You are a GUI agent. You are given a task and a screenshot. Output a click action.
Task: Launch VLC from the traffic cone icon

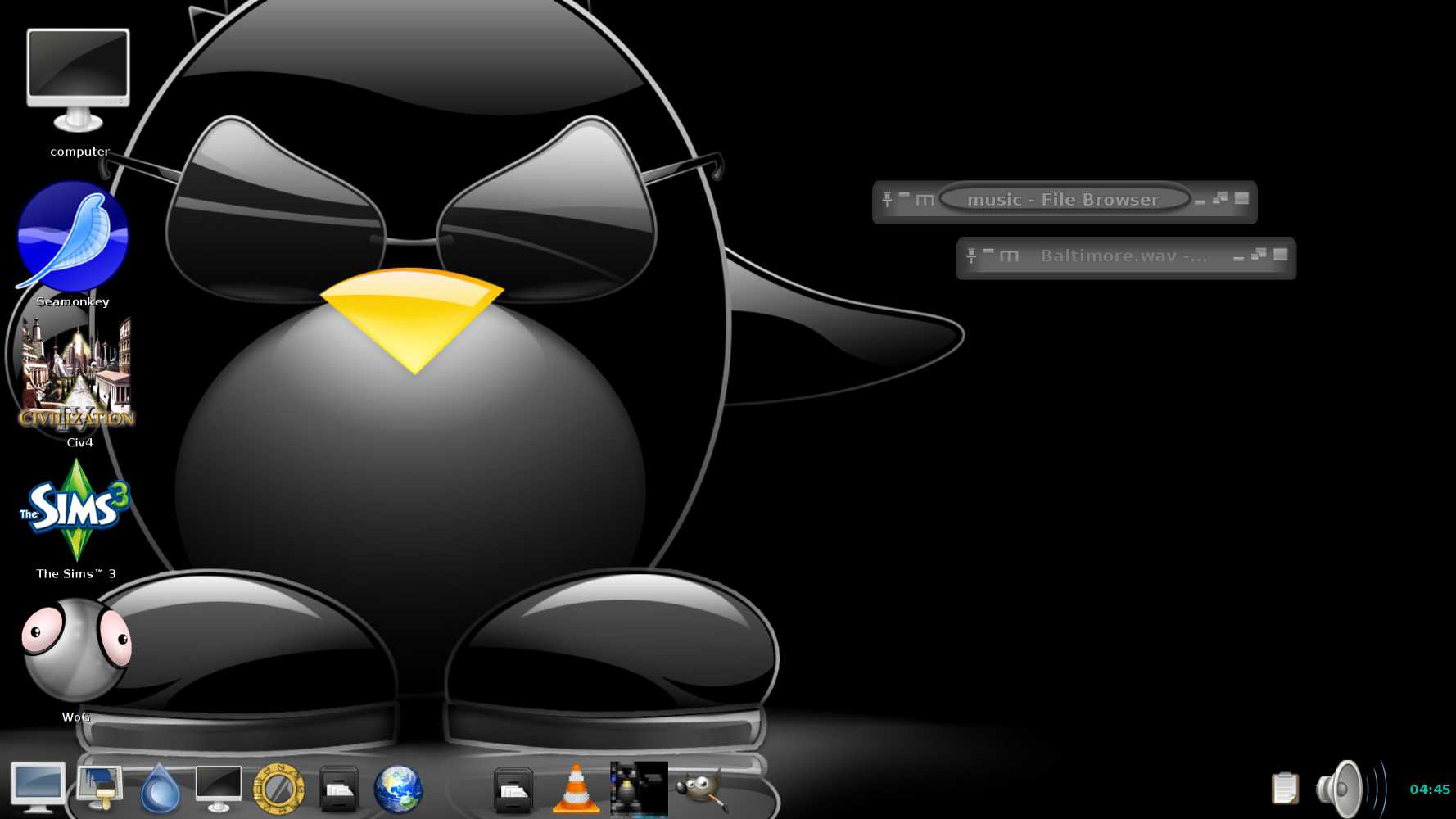[x=576, y=789]
